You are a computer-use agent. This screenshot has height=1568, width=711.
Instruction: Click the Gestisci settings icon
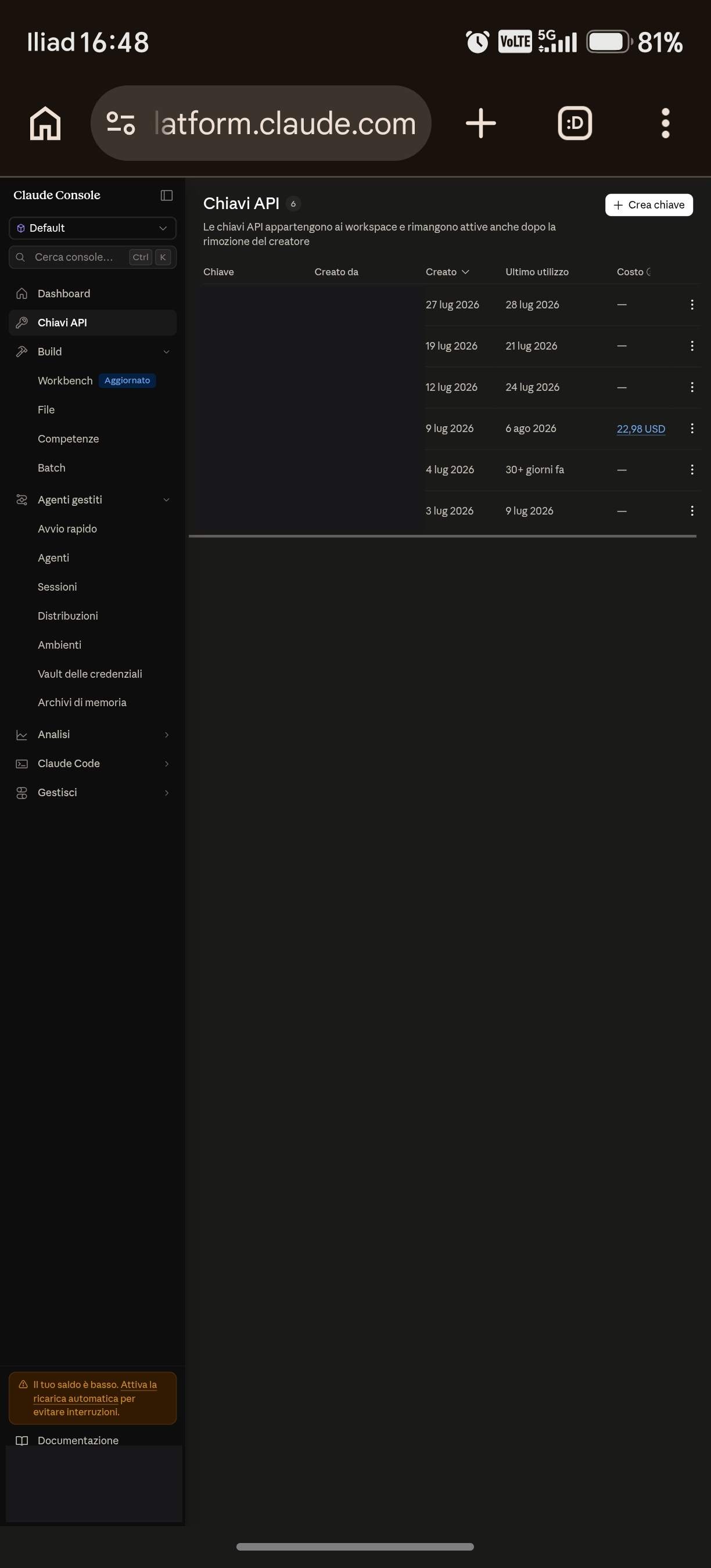coord(22,793)
